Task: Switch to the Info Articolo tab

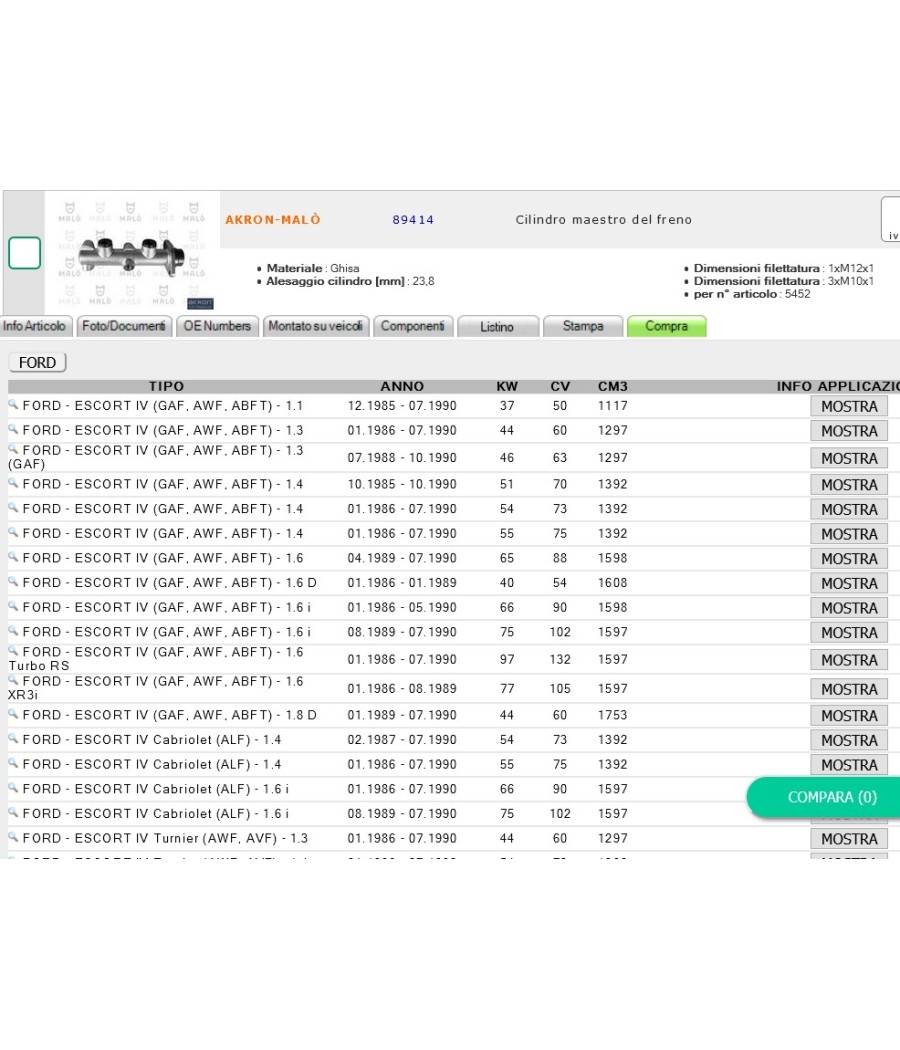Action: (x=35, y=326)
